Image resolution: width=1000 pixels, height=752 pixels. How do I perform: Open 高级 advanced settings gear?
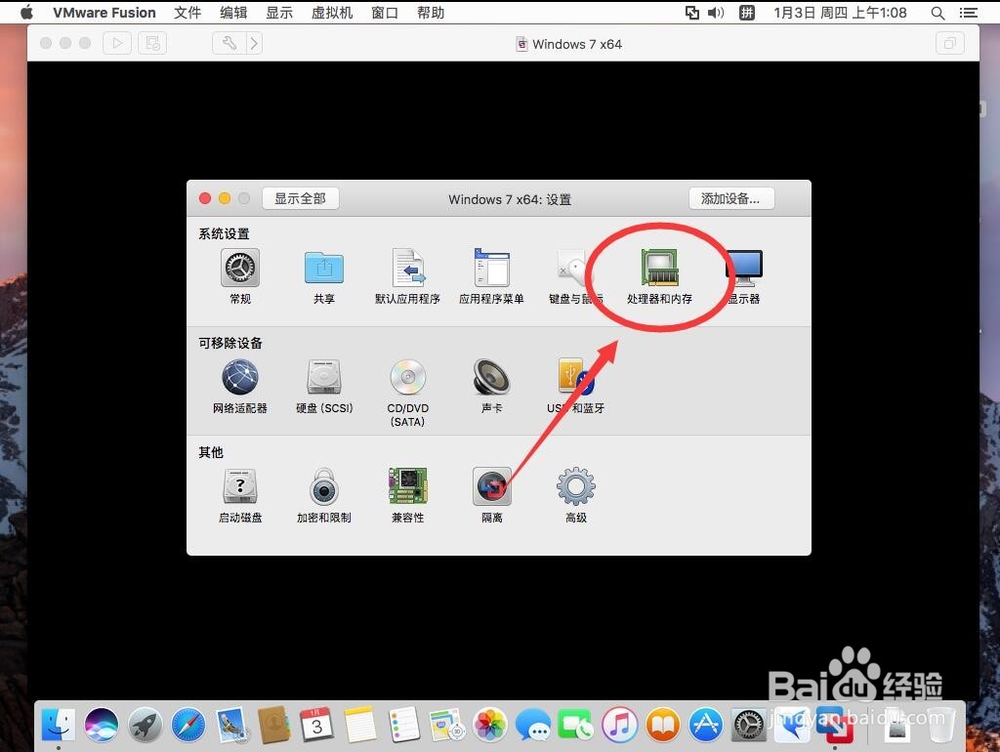click(576, 487)
